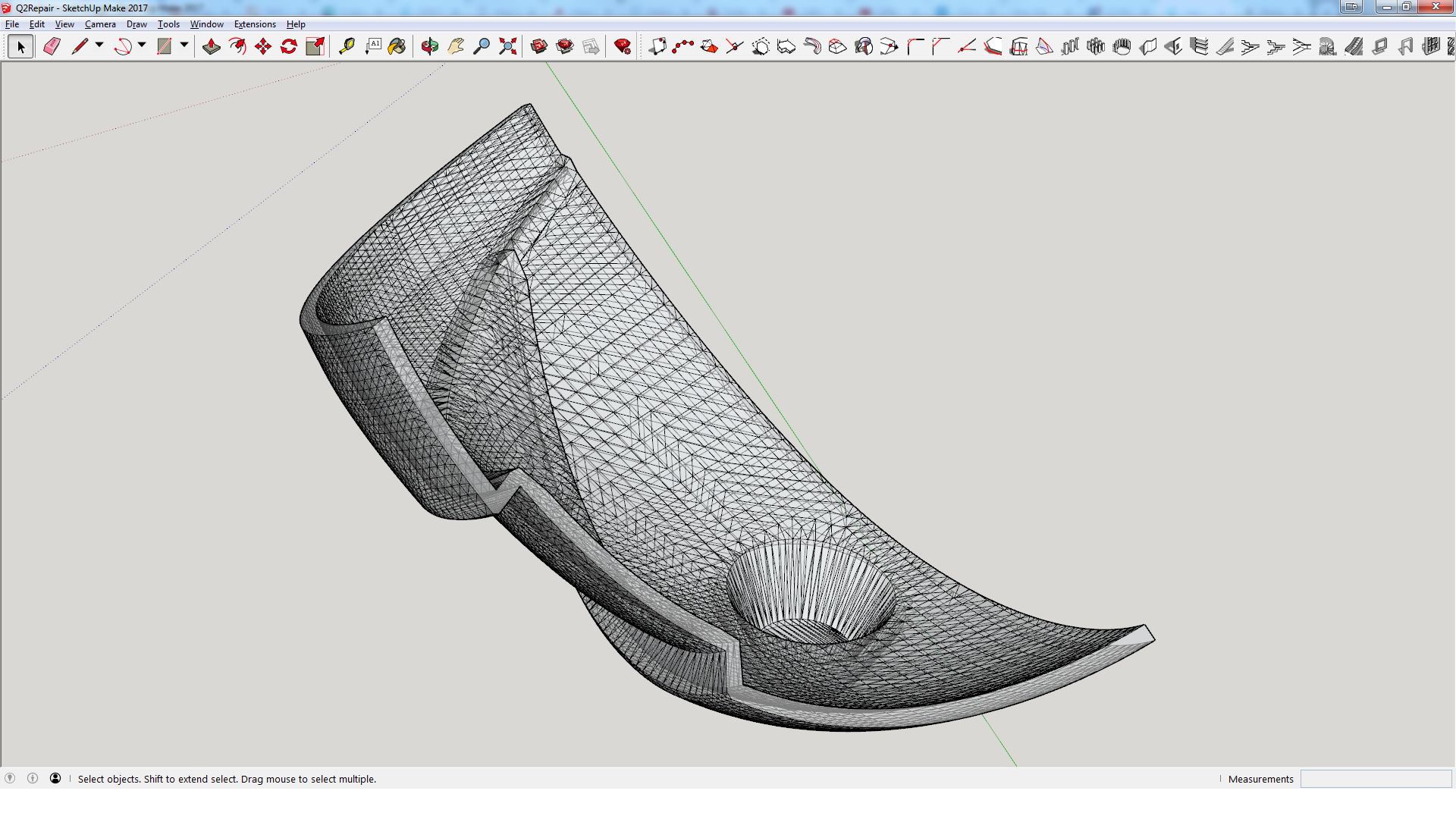This screenshot has width=1456, height=819.
Task: Open the Camera menu
Action: 100,24
